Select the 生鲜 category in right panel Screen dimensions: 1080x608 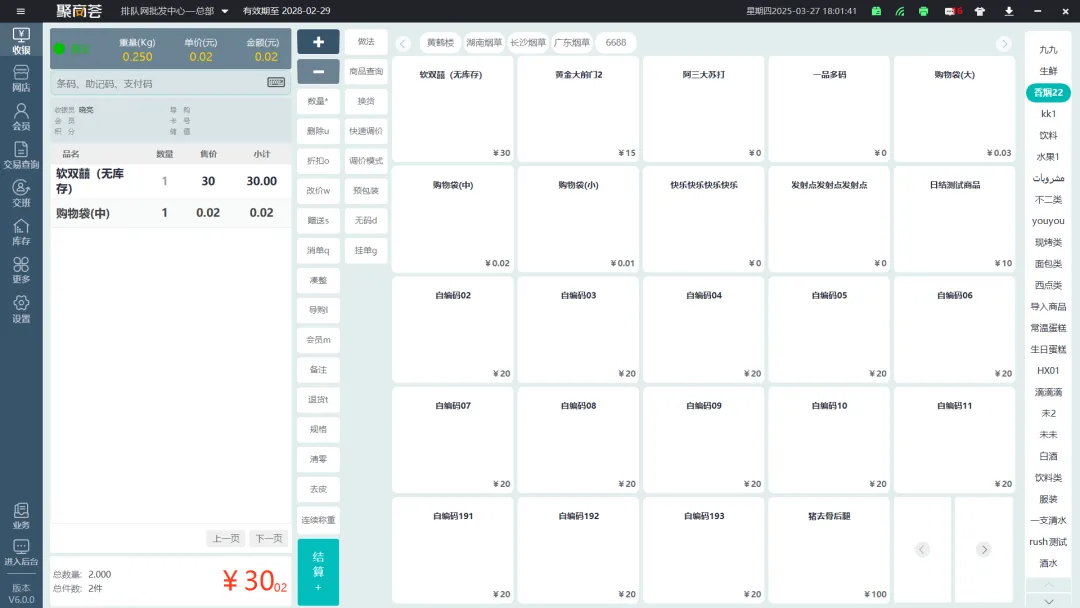[x=1048, y=71]
